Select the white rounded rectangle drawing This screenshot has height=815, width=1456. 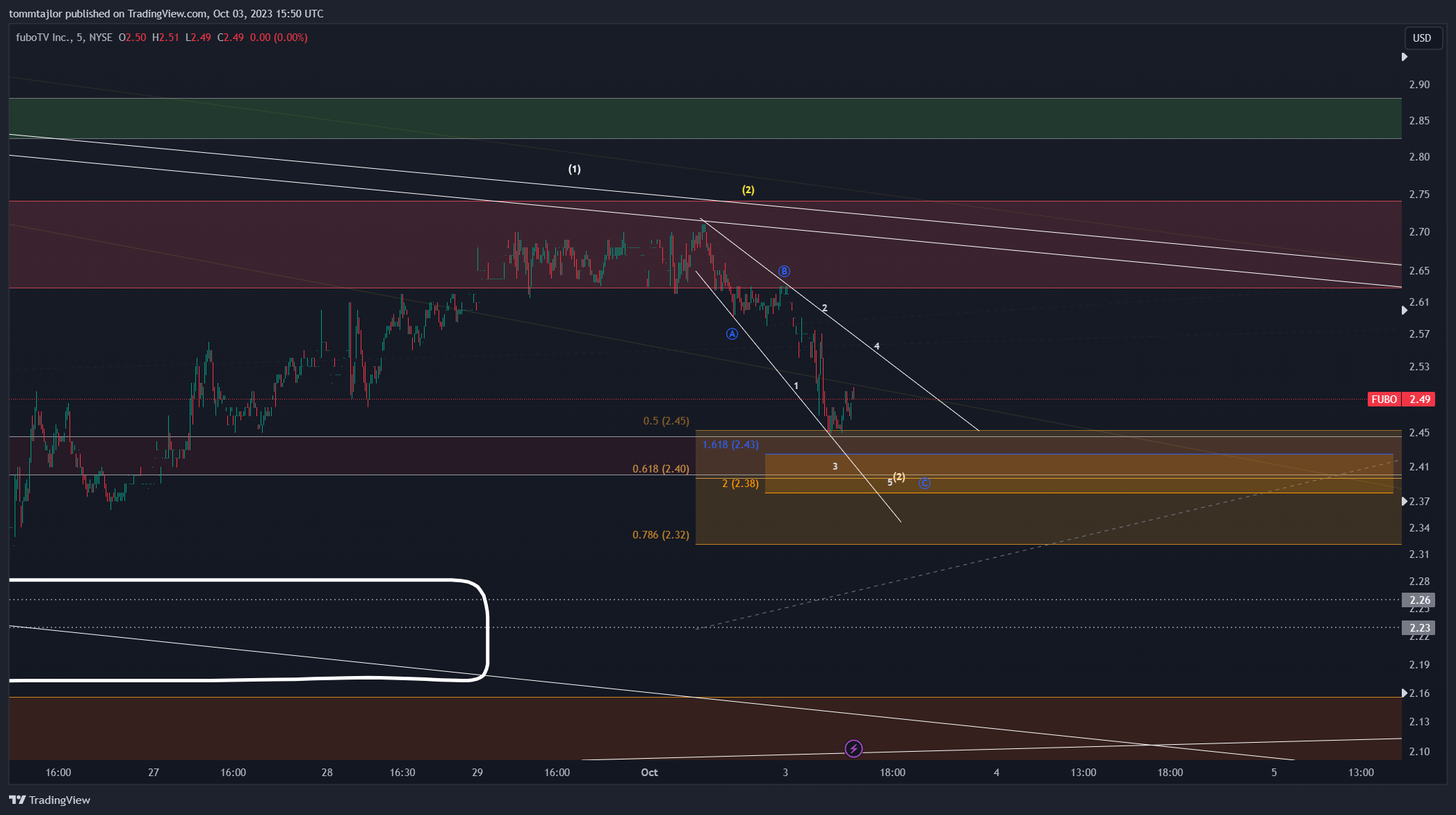249,629
